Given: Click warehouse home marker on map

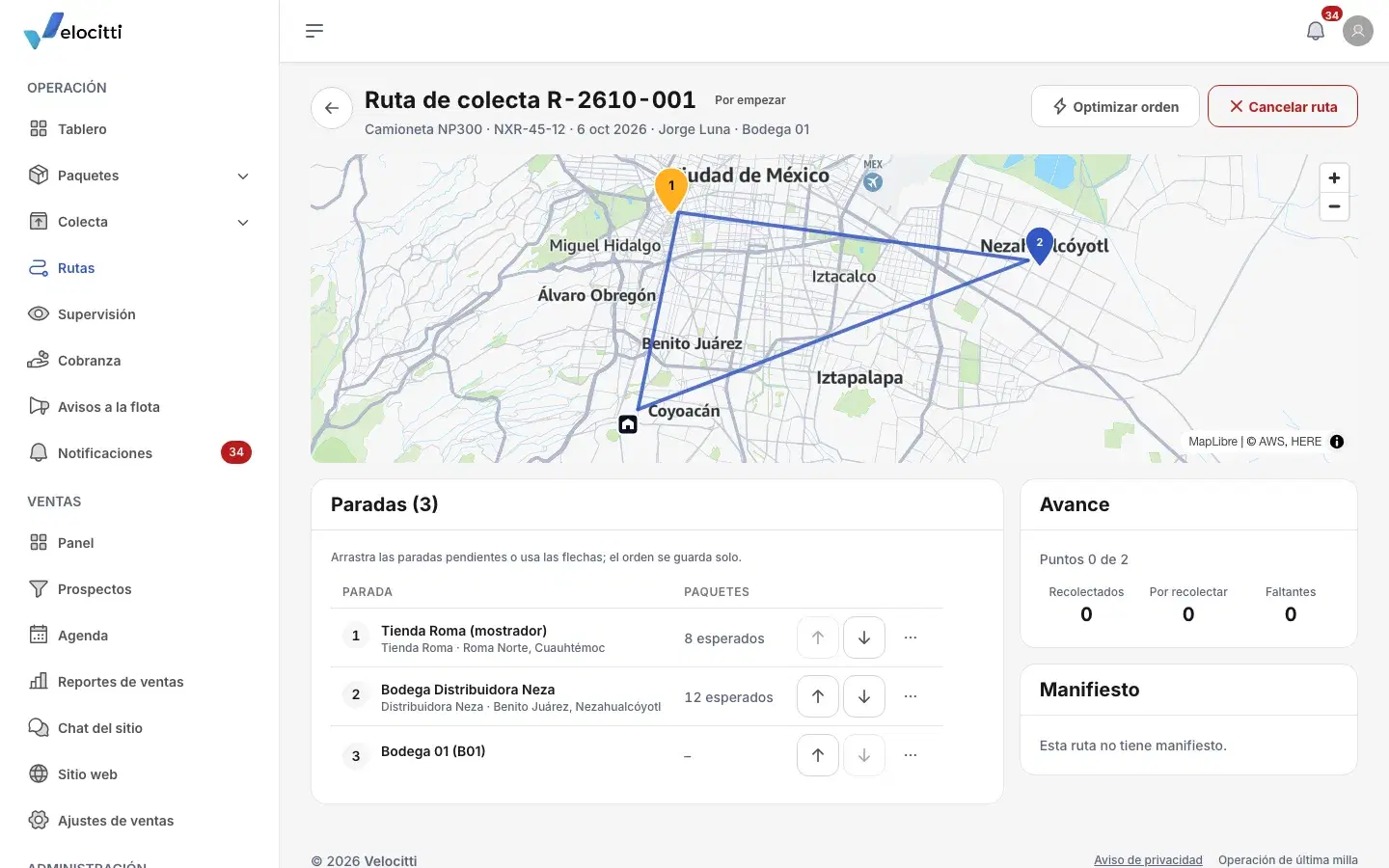Looking at the screenshot, I should coord(628,424).
